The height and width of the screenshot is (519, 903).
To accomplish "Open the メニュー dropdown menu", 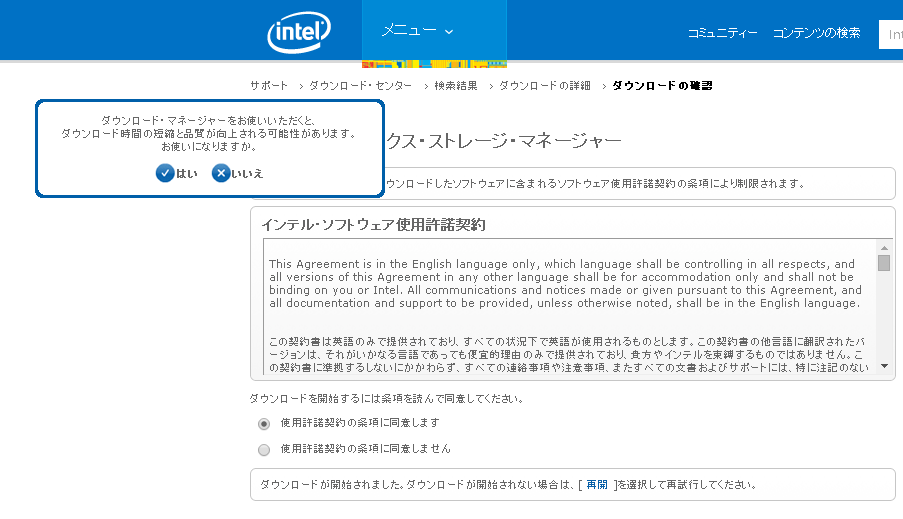I will (434, 31).
